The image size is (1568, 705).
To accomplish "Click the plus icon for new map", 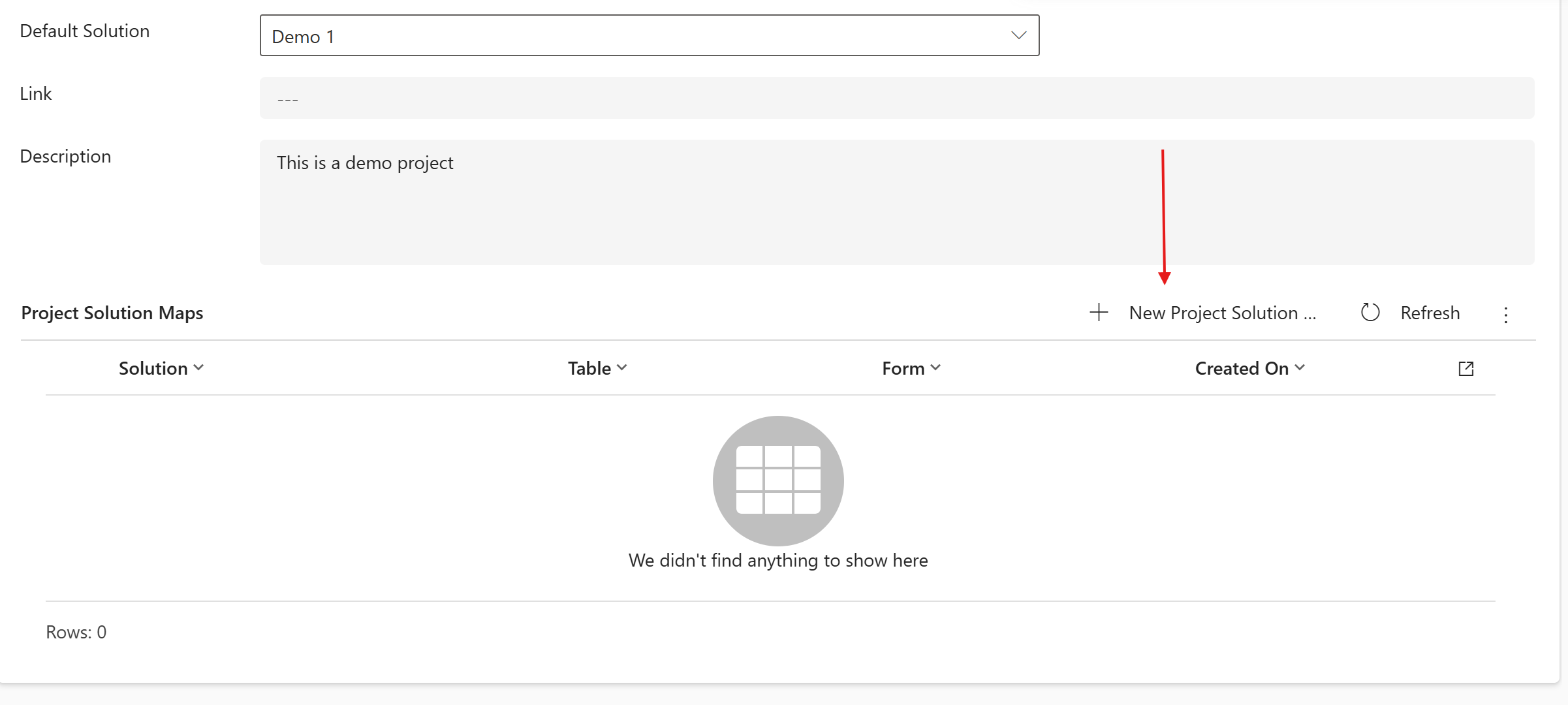I will coord(1099,313).
